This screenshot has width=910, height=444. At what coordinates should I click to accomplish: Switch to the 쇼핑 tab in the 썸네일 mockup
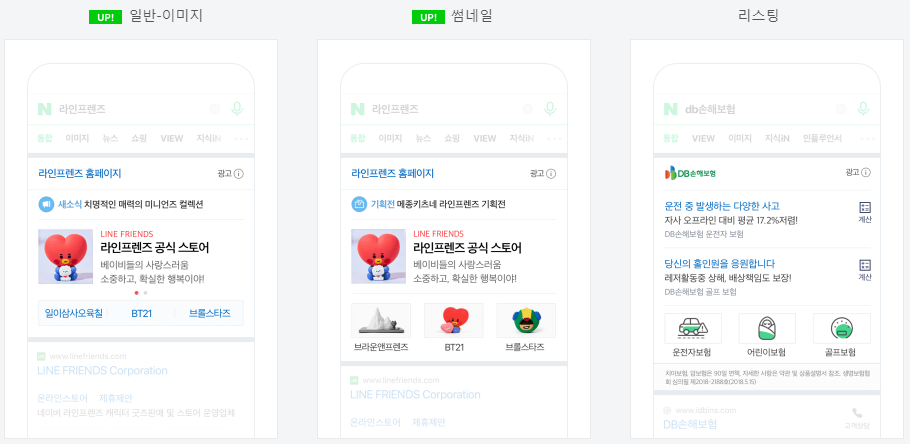point(452,138)
